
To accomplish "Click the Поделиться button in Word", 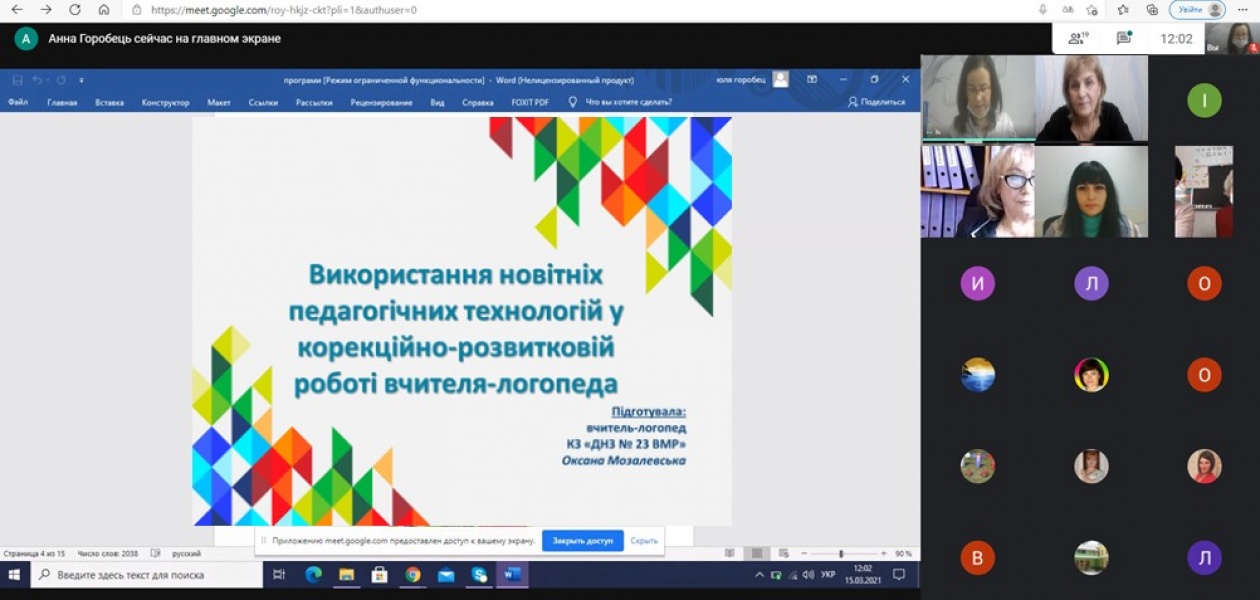I will [876, 102].
